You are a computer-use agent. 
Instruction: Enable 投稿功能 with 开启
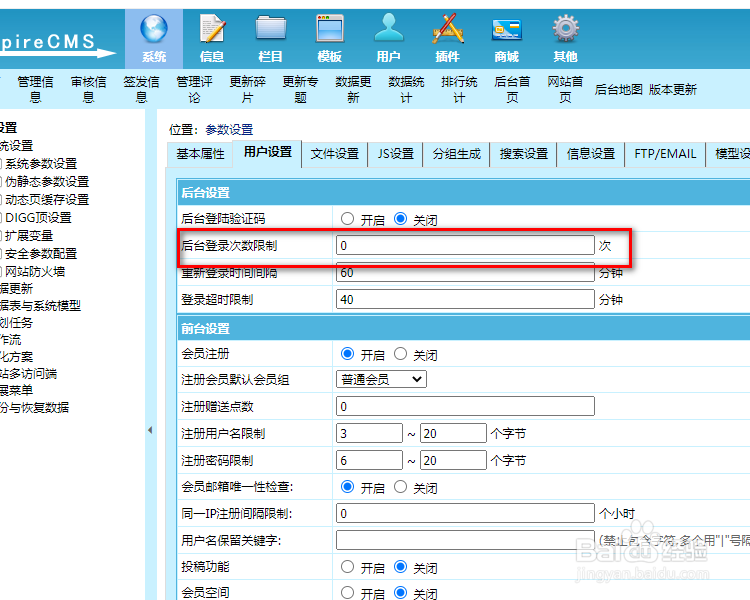click(x=347, y=567)
